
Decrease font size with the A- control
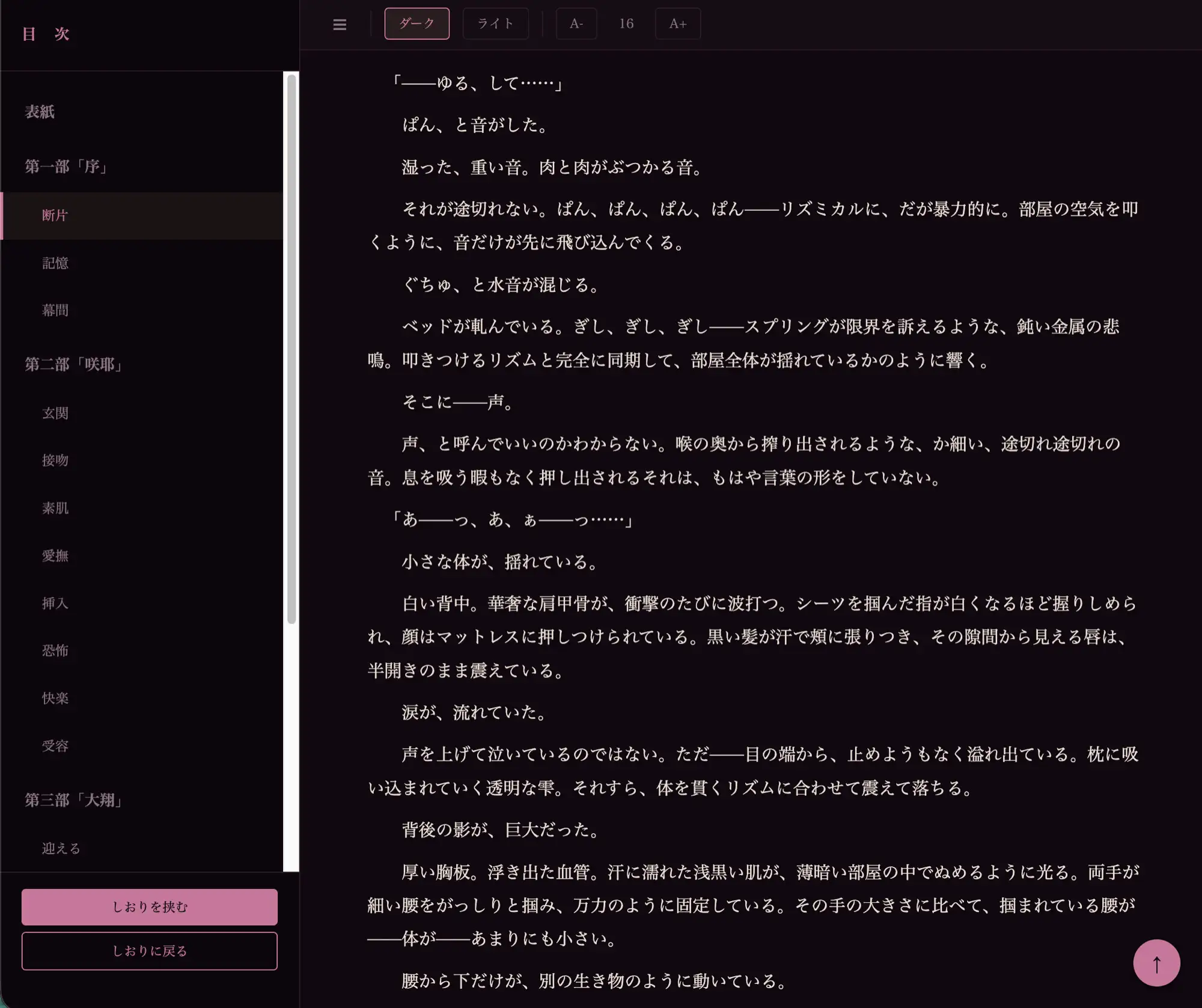click(576, 24)
